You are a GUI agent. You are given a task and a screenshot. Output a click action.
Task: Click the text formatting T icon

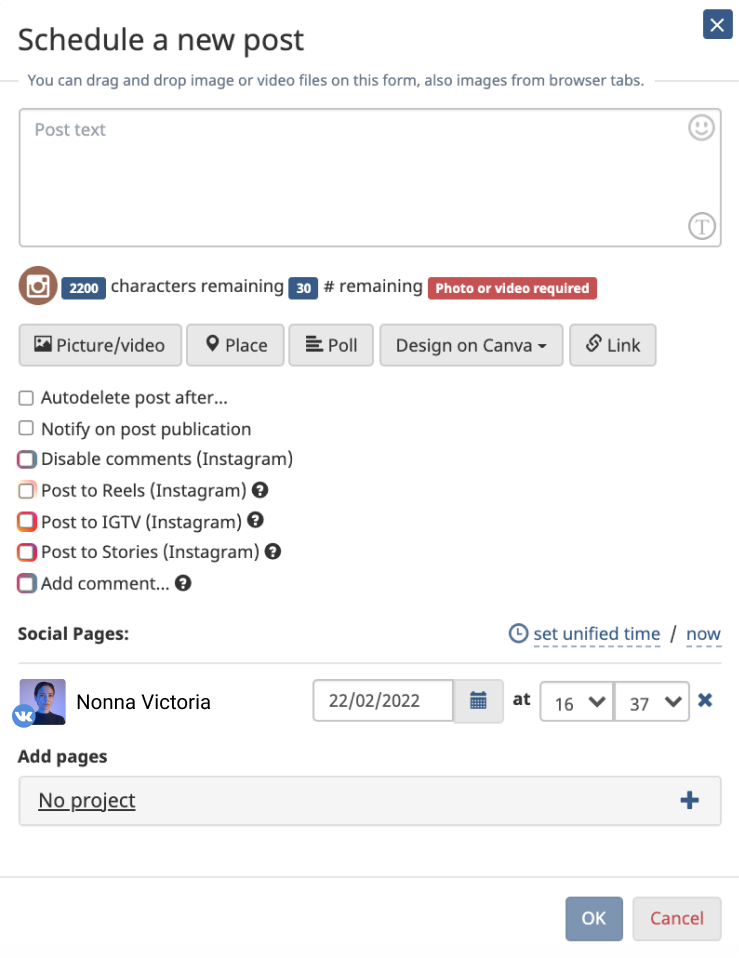702,227
